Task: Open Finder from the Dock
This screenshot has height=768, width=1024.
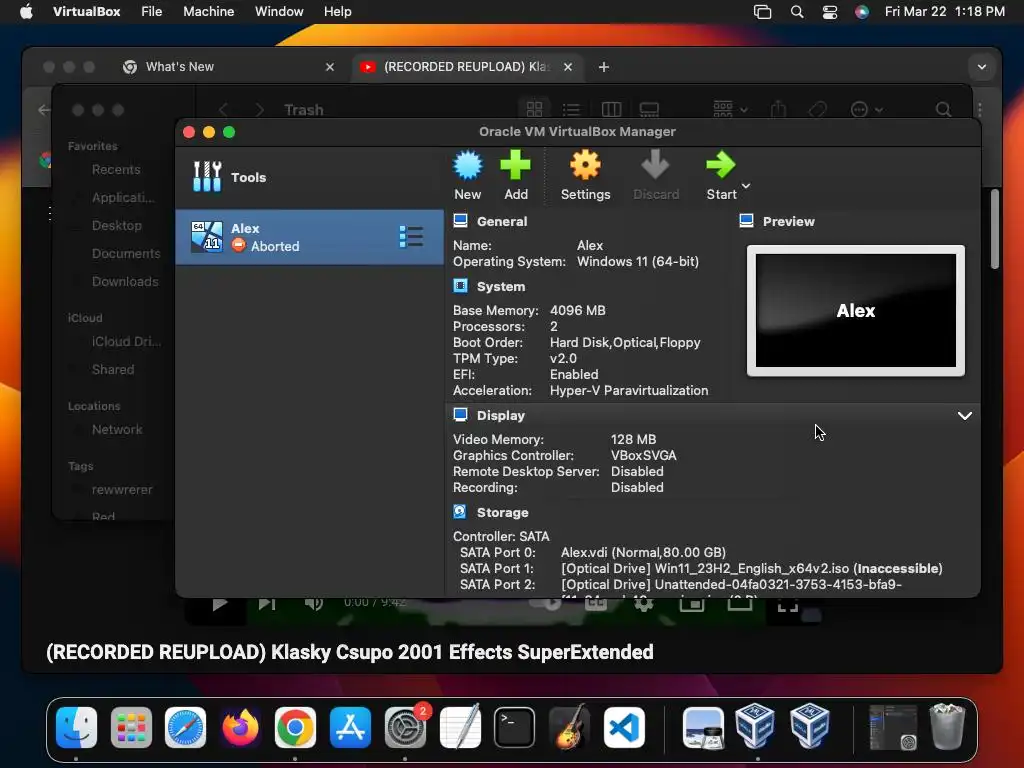Action: click(x=76, y=727)
